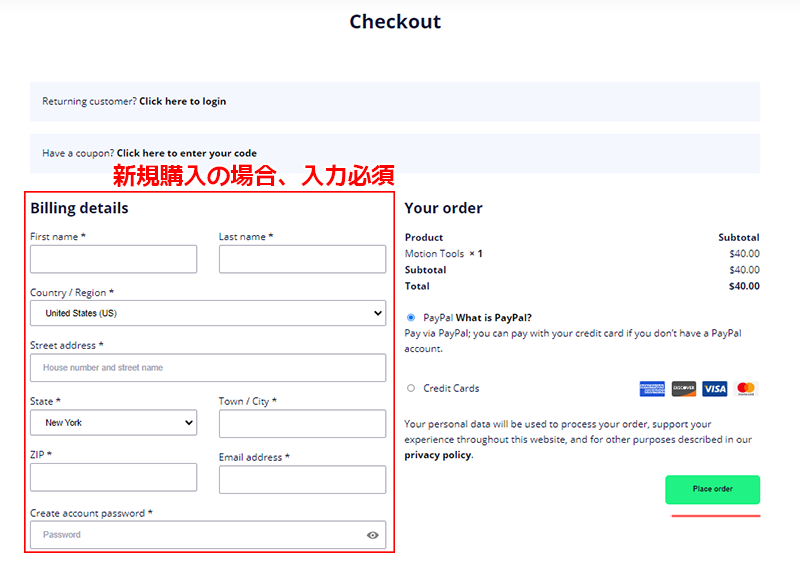The image size is (800, 562).
Task: Open the What is PayPal link
Action: click(x=494, y=318)
